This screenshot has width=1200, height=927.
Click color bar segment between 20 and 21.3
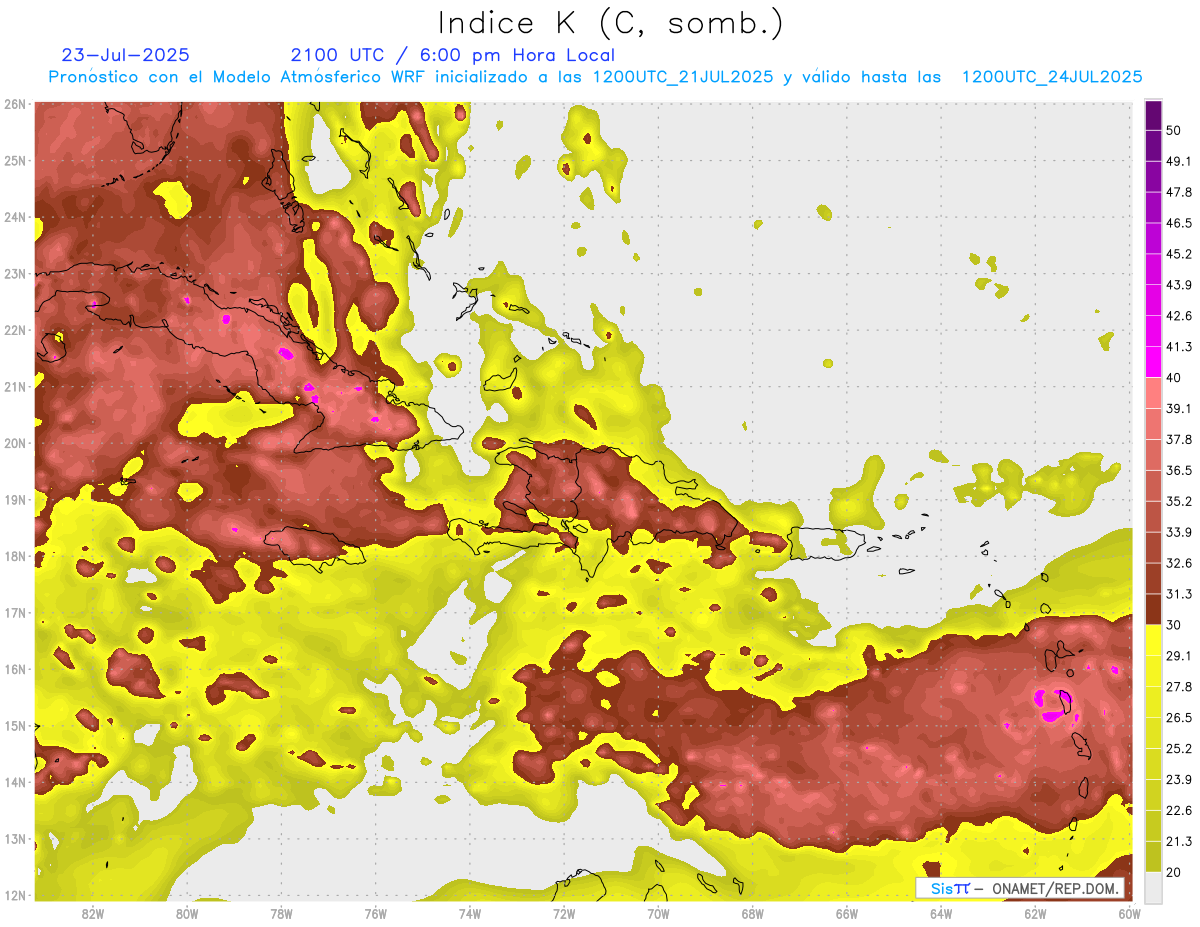click(x=1154, y=856)
